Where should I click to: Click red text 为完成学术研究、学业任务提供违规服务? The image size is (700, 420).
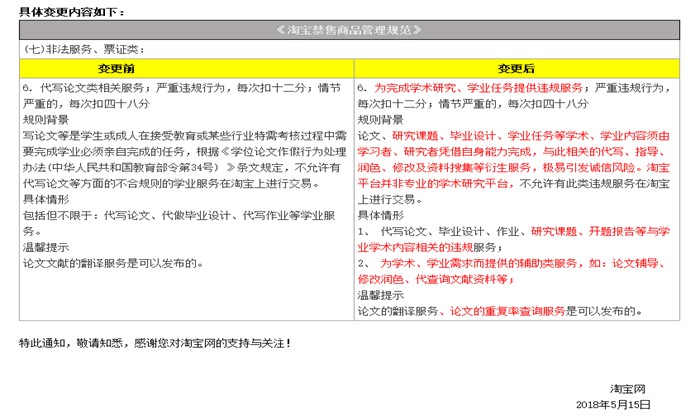479,88
